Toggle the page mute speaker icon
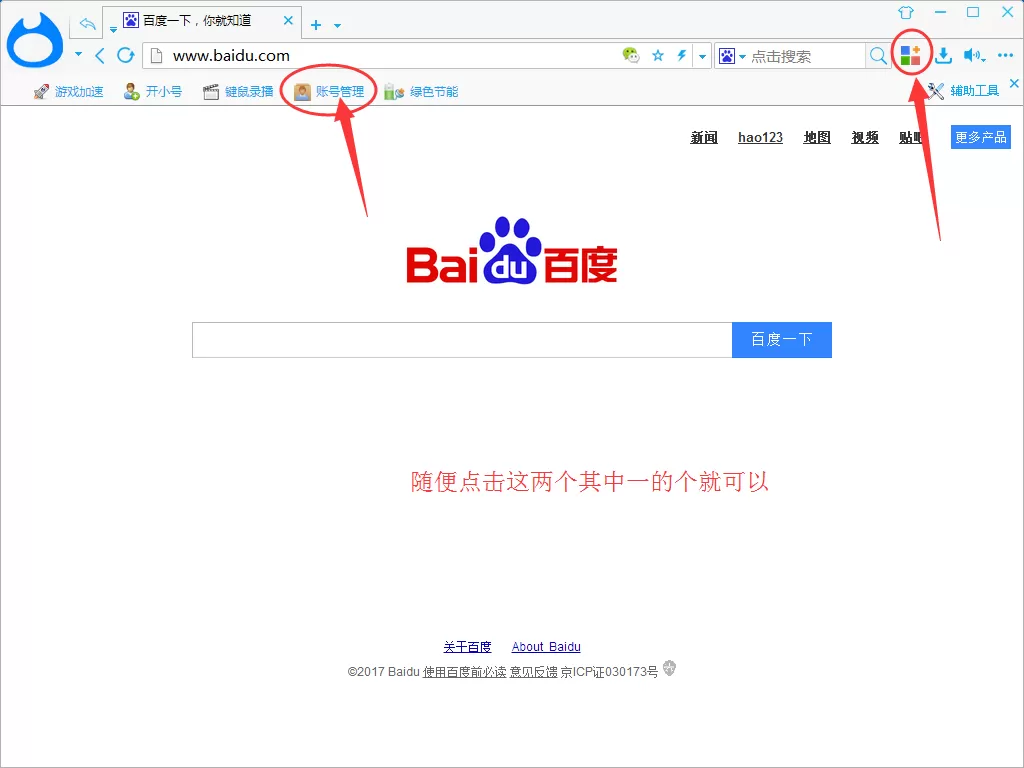The height and width of the screenshot is (768, 1024). tap(974, 56)
